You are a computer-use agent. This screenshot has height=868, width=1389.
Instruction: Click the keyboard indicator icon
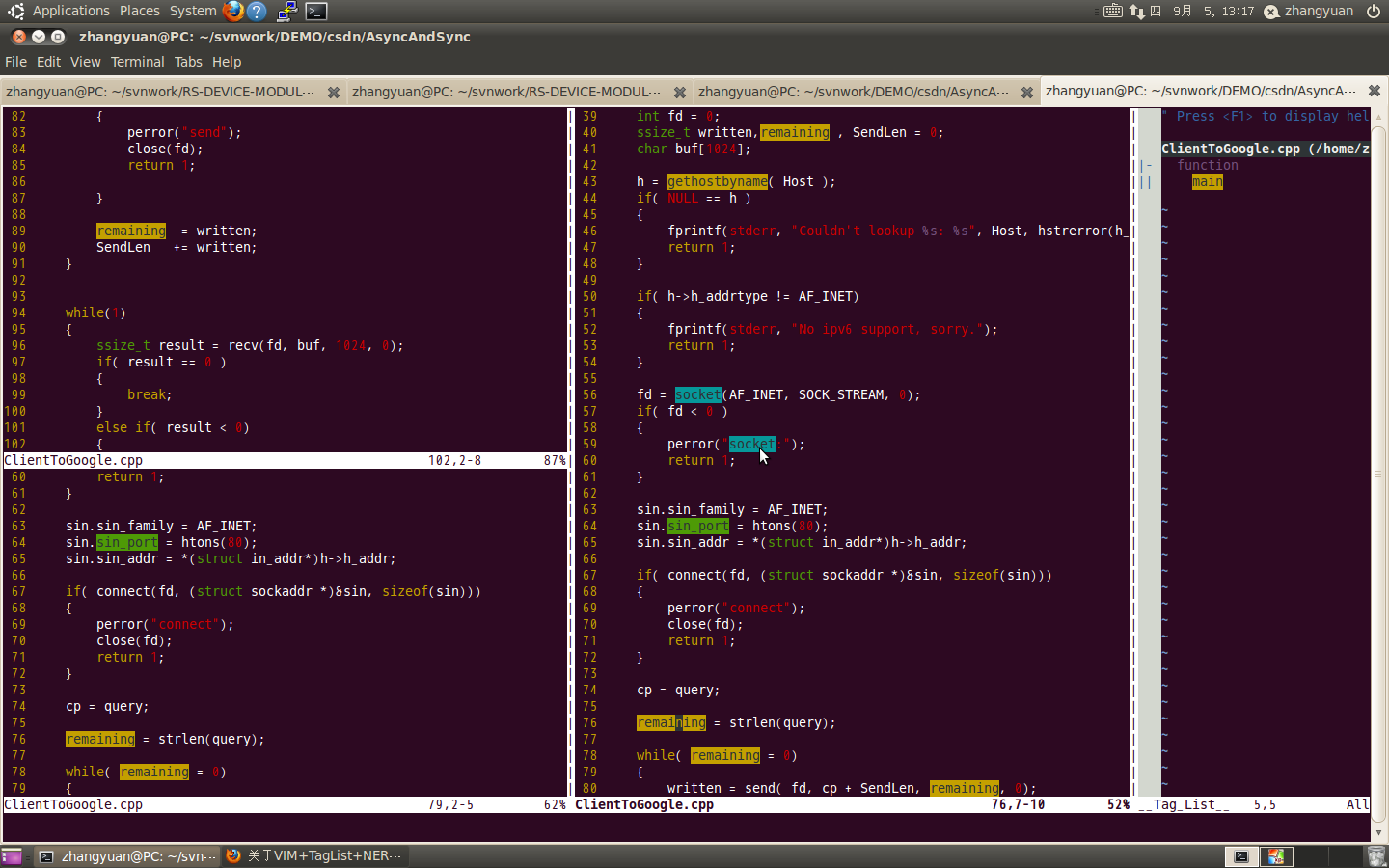[x=1113, y=12]
